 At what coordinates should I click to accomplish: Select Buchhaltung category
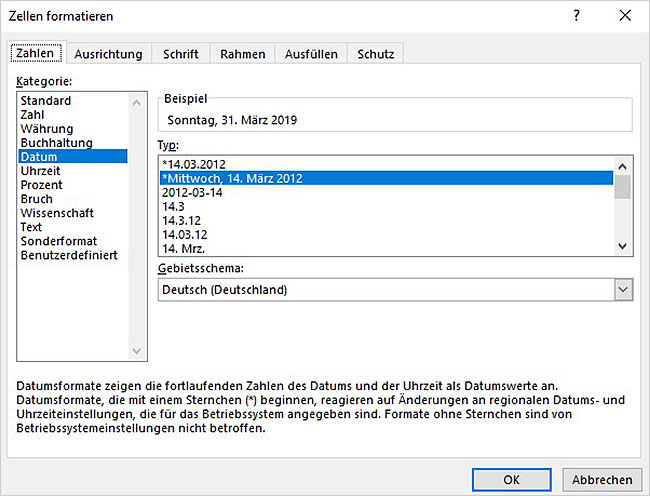click(73, 143)
